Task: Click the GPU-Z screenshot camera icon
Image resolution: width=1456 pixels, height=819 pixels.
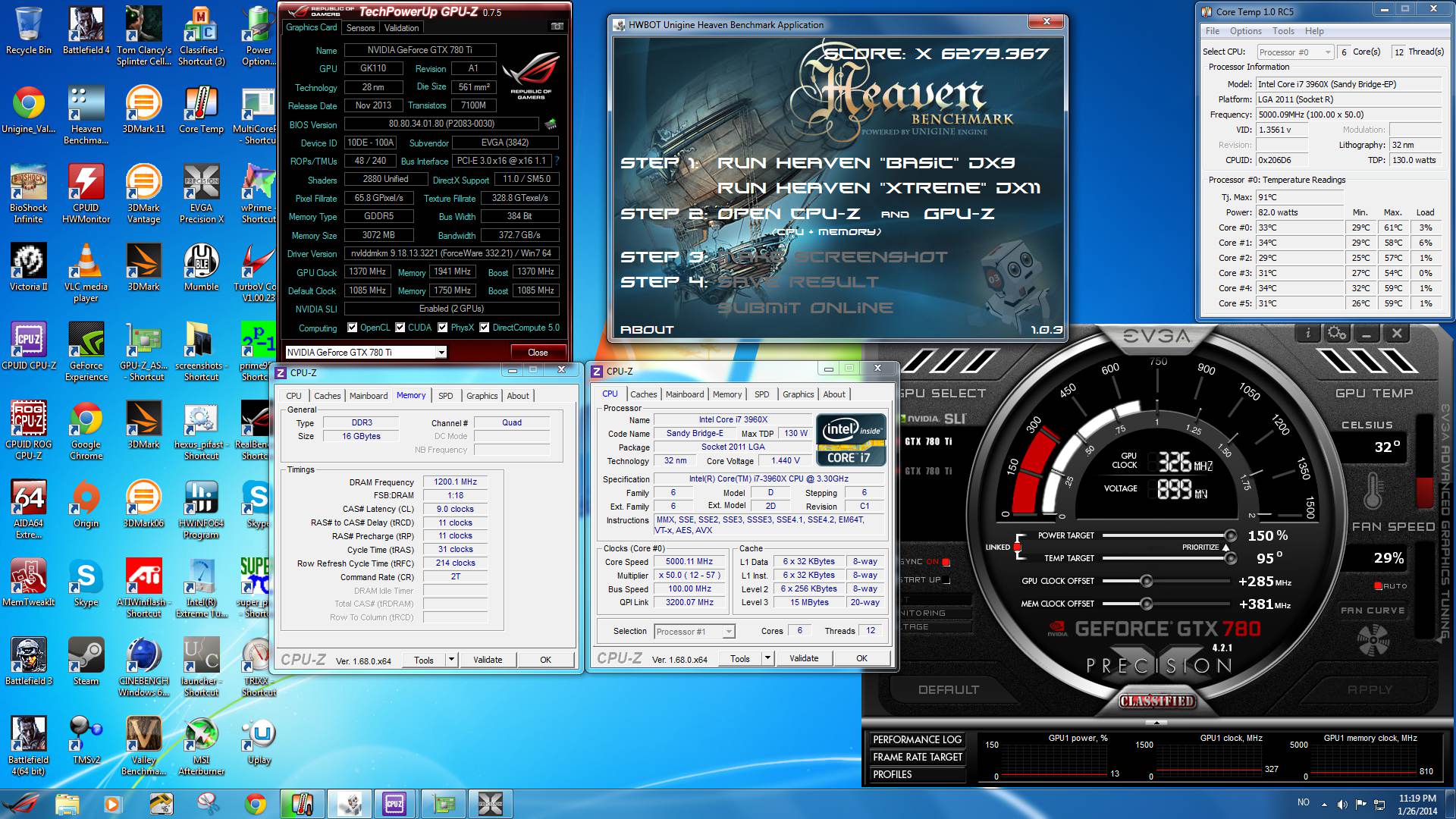Action: coord(557,27)
